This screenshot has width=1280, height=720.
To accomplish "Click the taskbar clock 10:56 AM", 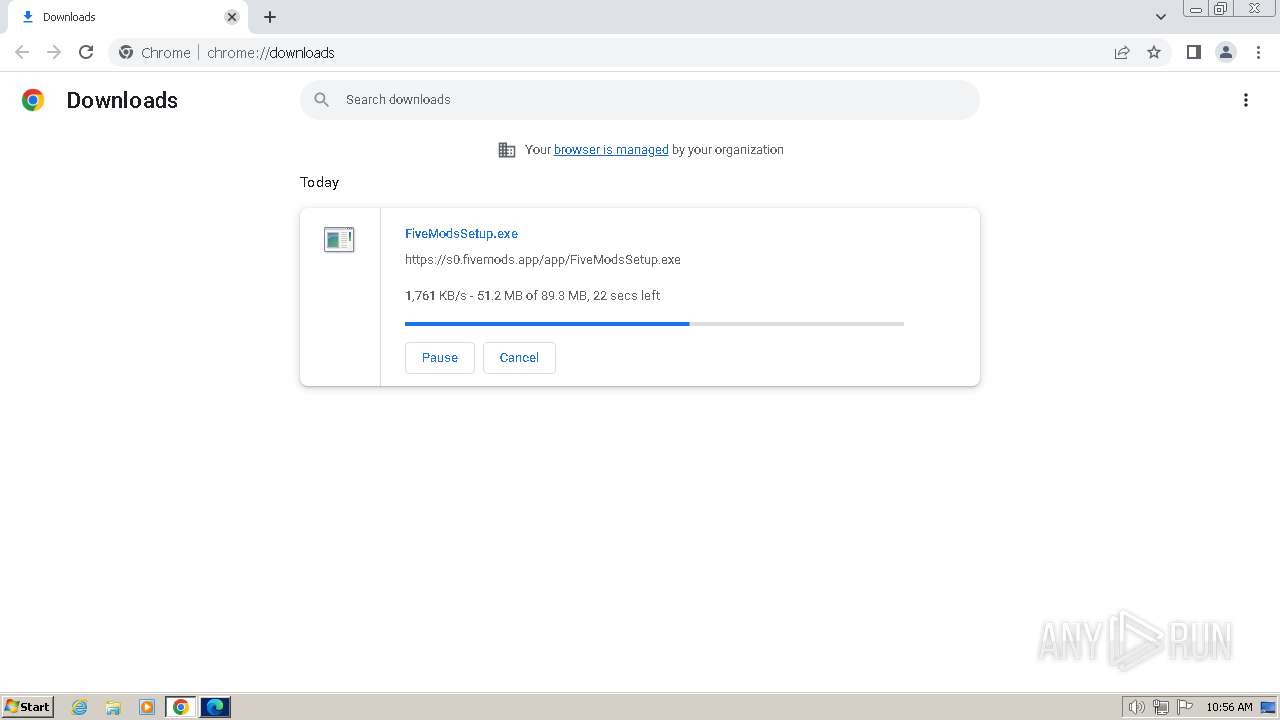I will pos(1229,707).
